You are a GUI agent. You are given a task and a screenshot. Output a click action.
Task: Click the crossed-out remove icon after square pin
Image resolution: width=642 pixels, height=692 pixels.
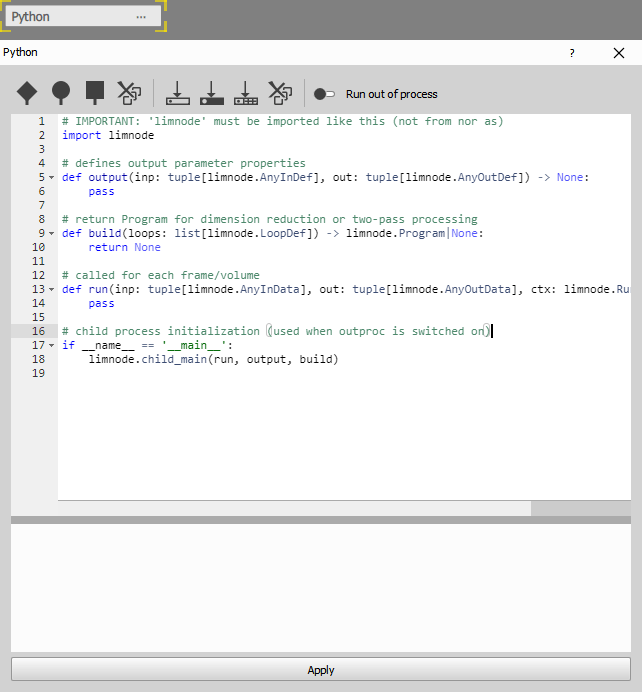129,93
